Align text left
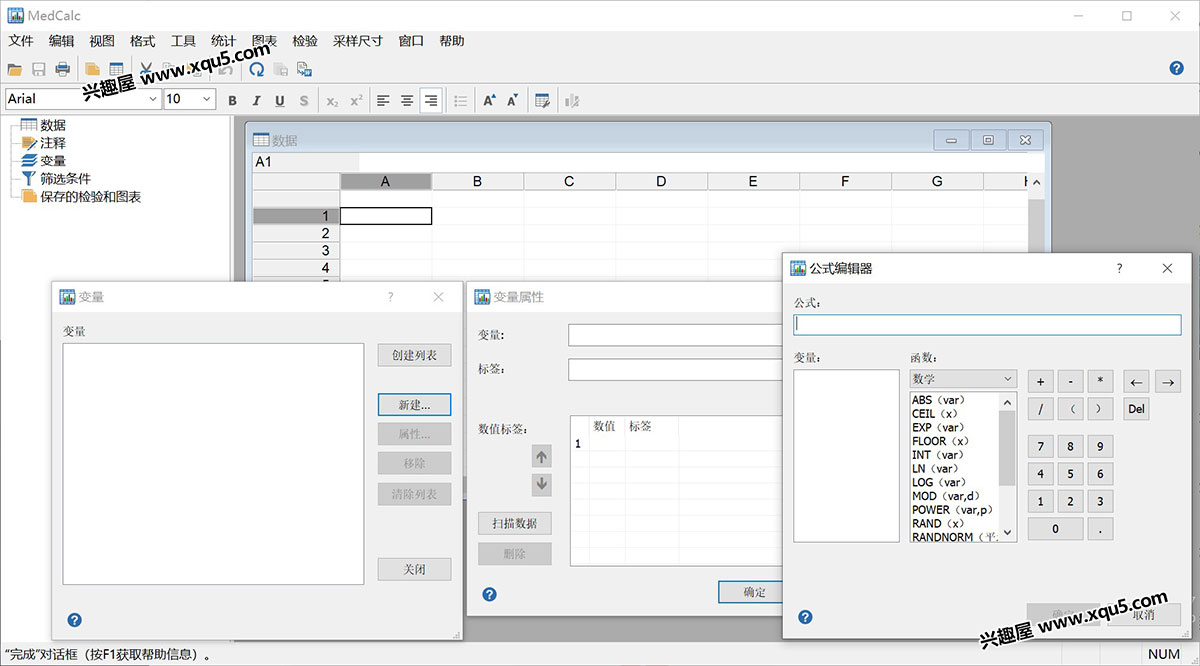The height and width of the screenshot is (666, 1200). coord(383,100)
